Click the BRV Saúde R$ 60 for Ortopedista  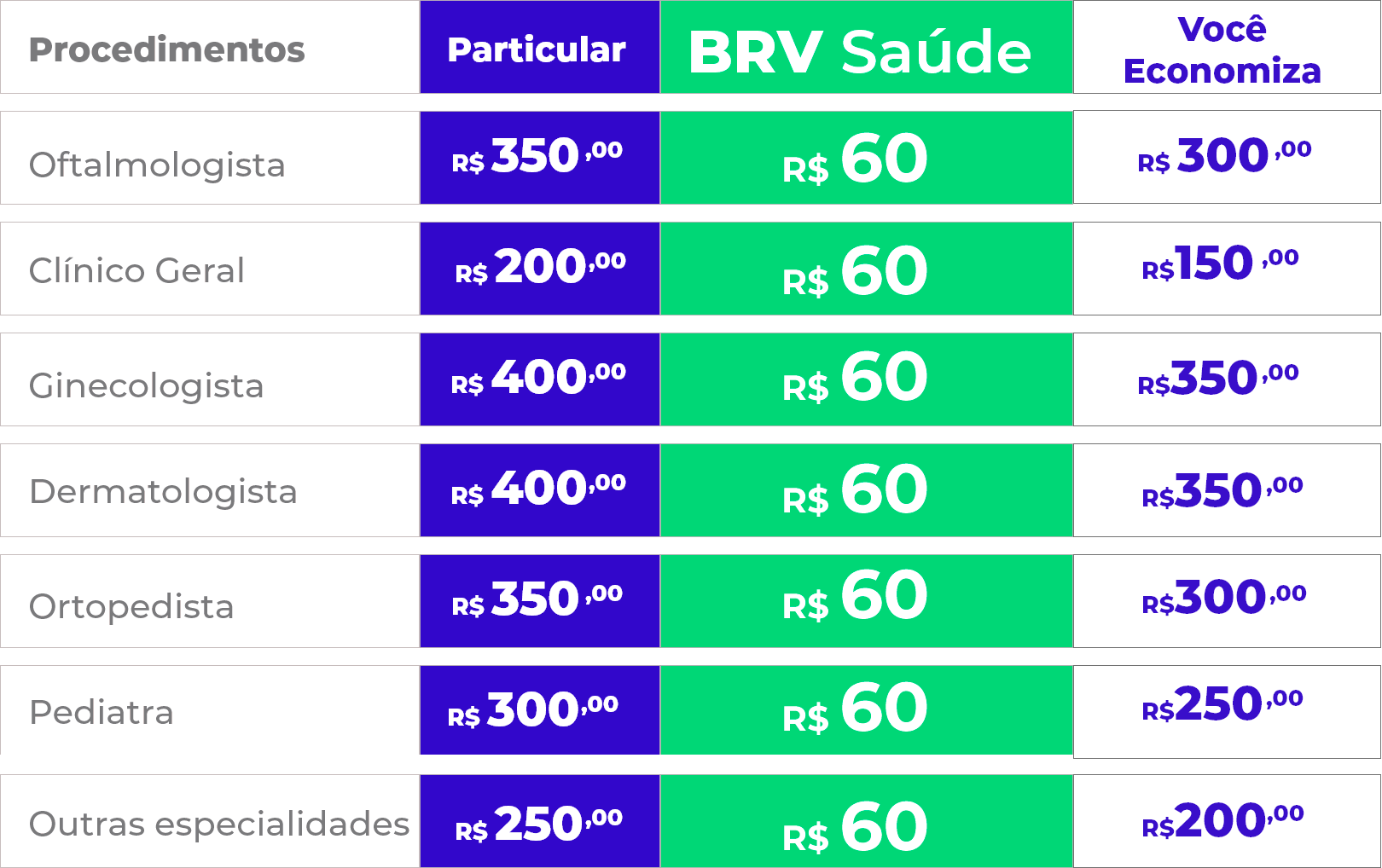pos(855,596)
